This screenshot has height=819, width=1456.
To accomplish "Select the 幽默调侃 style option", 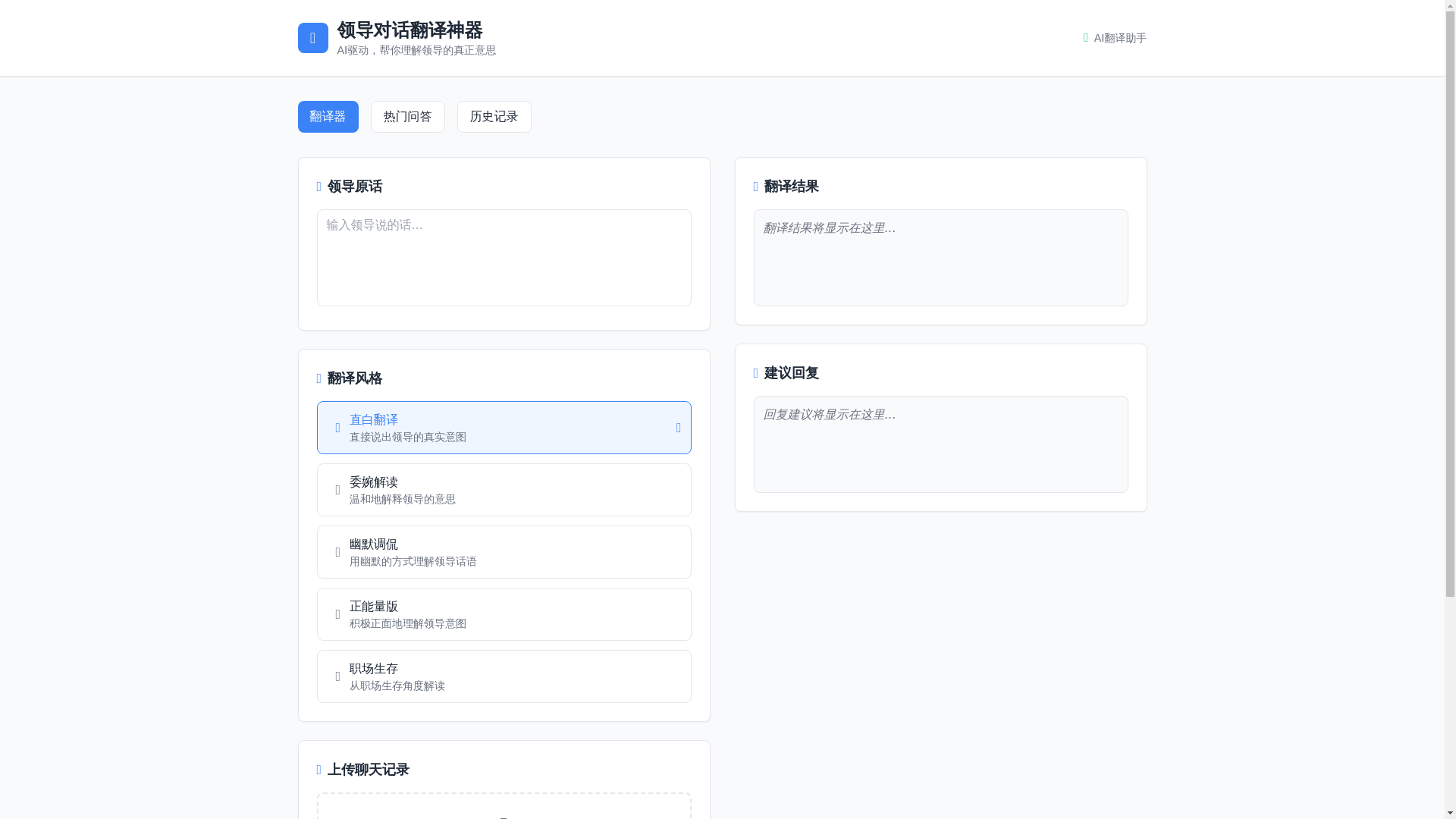I will click(504, 552).
